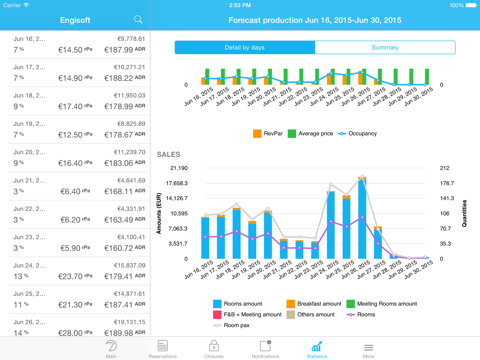Screen dimensions: 480x360
Task: Select the Jun 24 row with €15,837.09
Action: [79, 271]
